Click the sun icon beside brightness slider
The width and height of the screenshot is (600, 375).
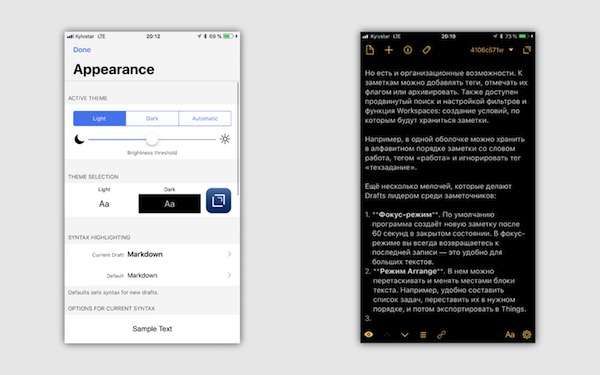tap(225, 139)
